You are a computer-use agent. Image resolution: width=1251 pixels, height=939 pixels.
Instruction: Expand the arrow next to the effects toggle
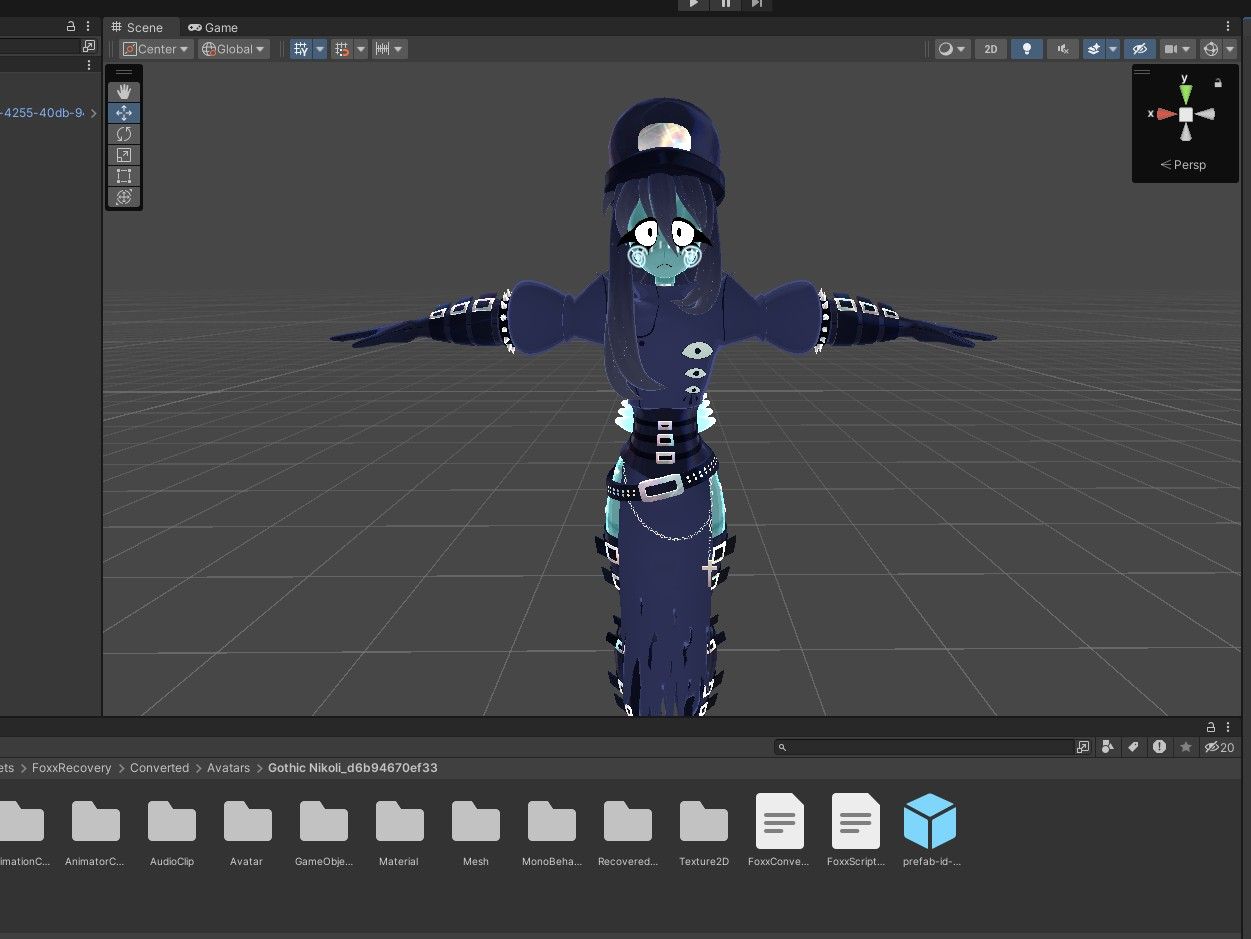[1113, 49]
